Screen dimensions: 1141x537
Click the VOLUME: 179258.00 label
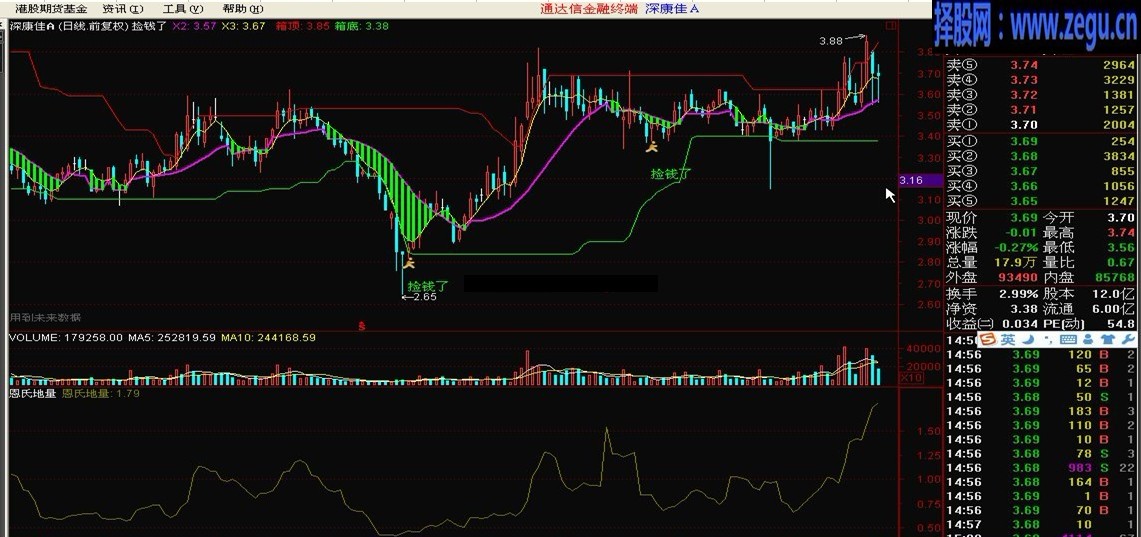pos(65,338)
